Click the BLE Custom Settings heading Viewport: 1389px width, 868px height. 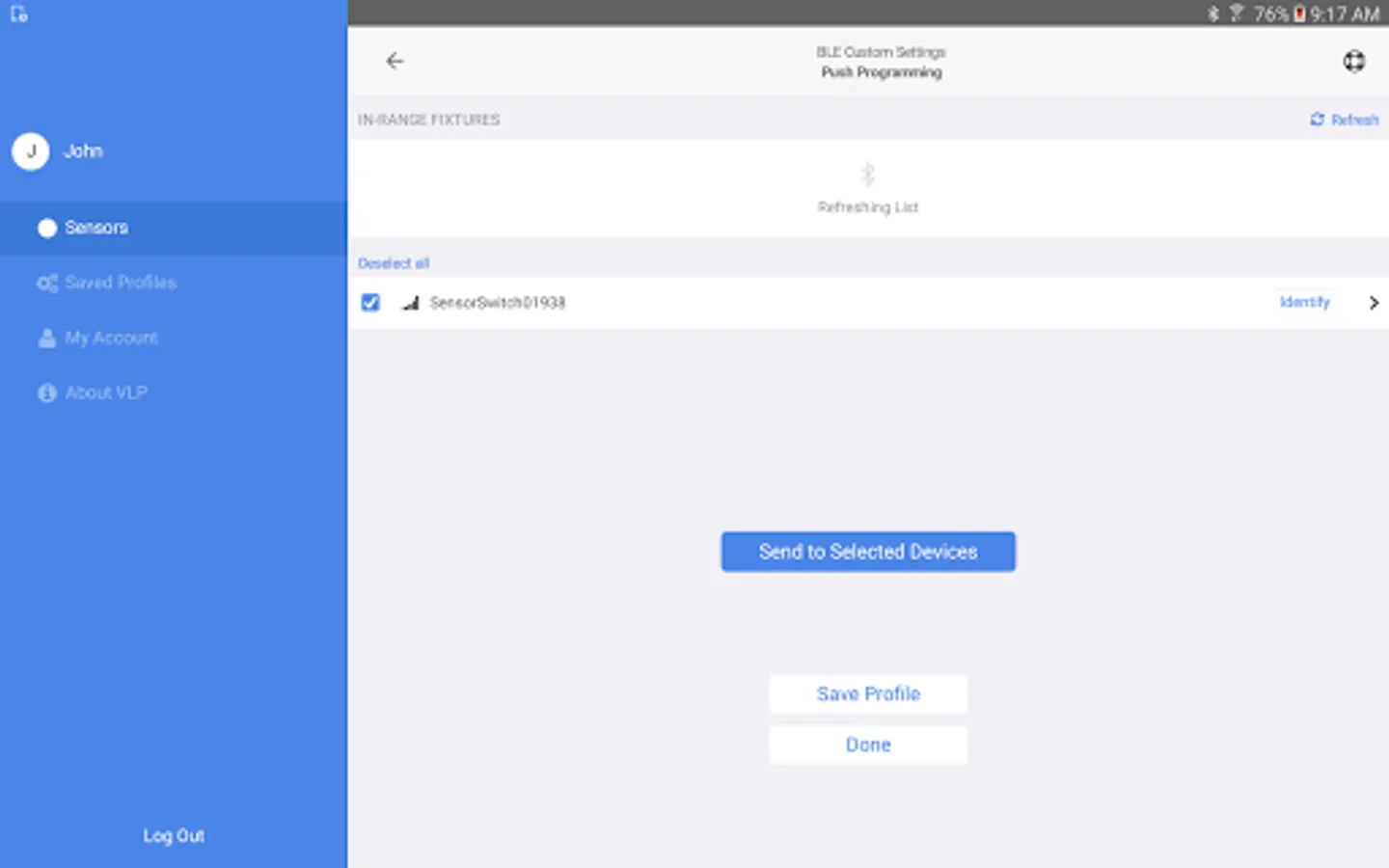click(882, 52)
